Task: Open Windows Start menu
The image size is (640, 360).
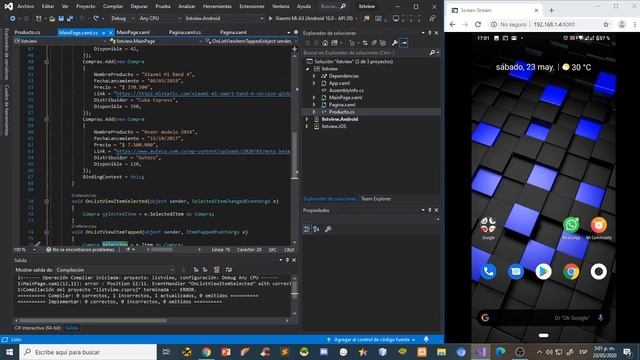Action: 9,352
